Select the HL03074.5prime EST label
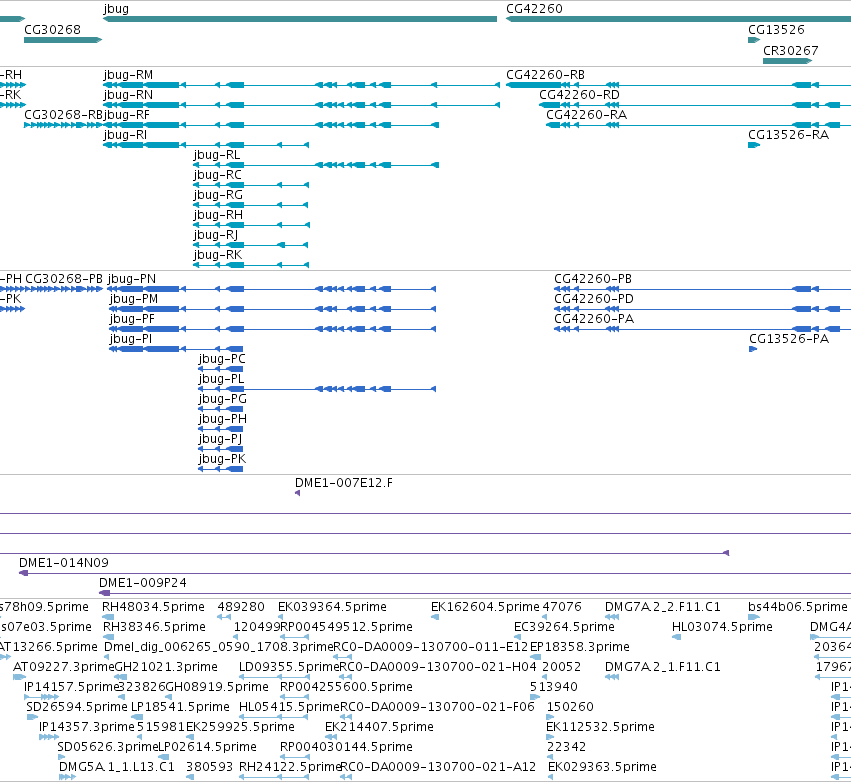The image size is (851, 782). [722, 627]
